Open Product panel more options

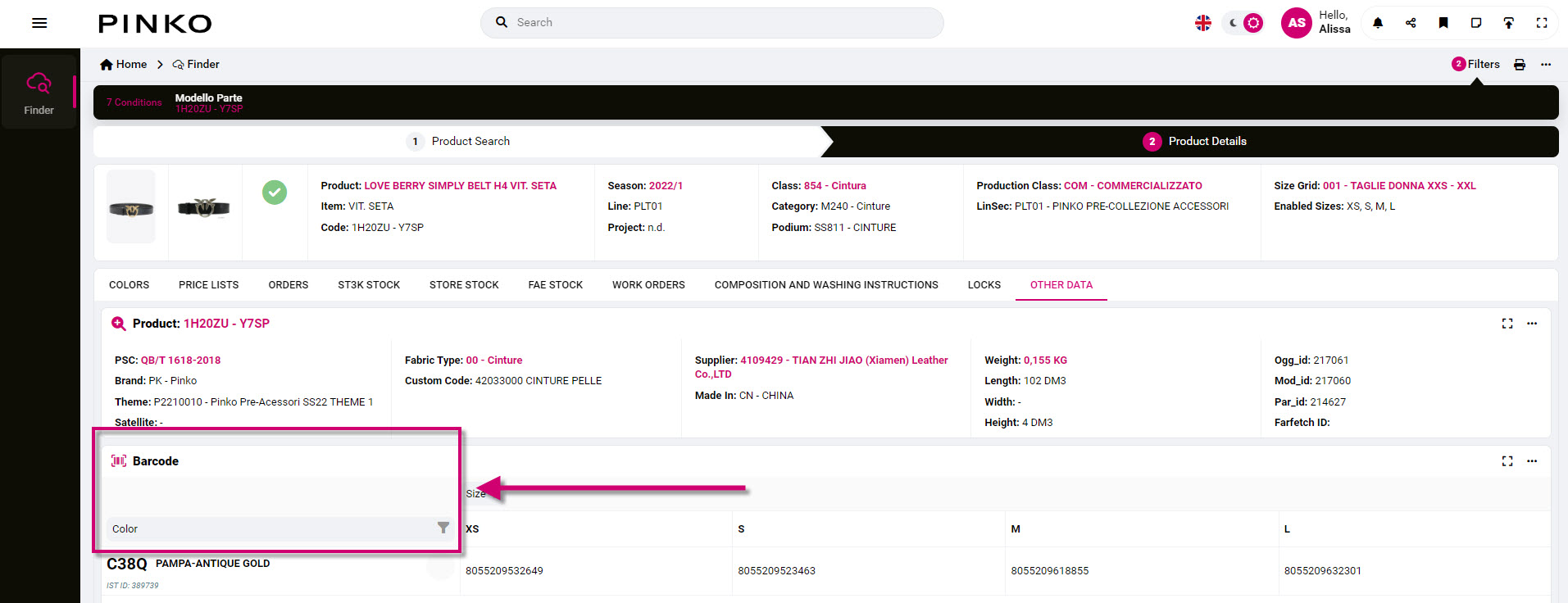tap(1532, 324)
